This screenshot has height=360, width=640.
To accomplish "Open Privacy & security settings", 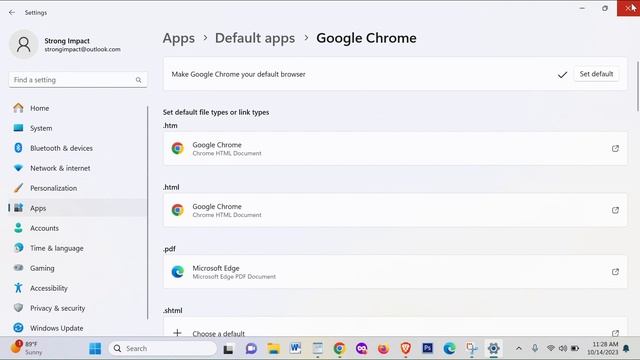I will tap(78, 308).
